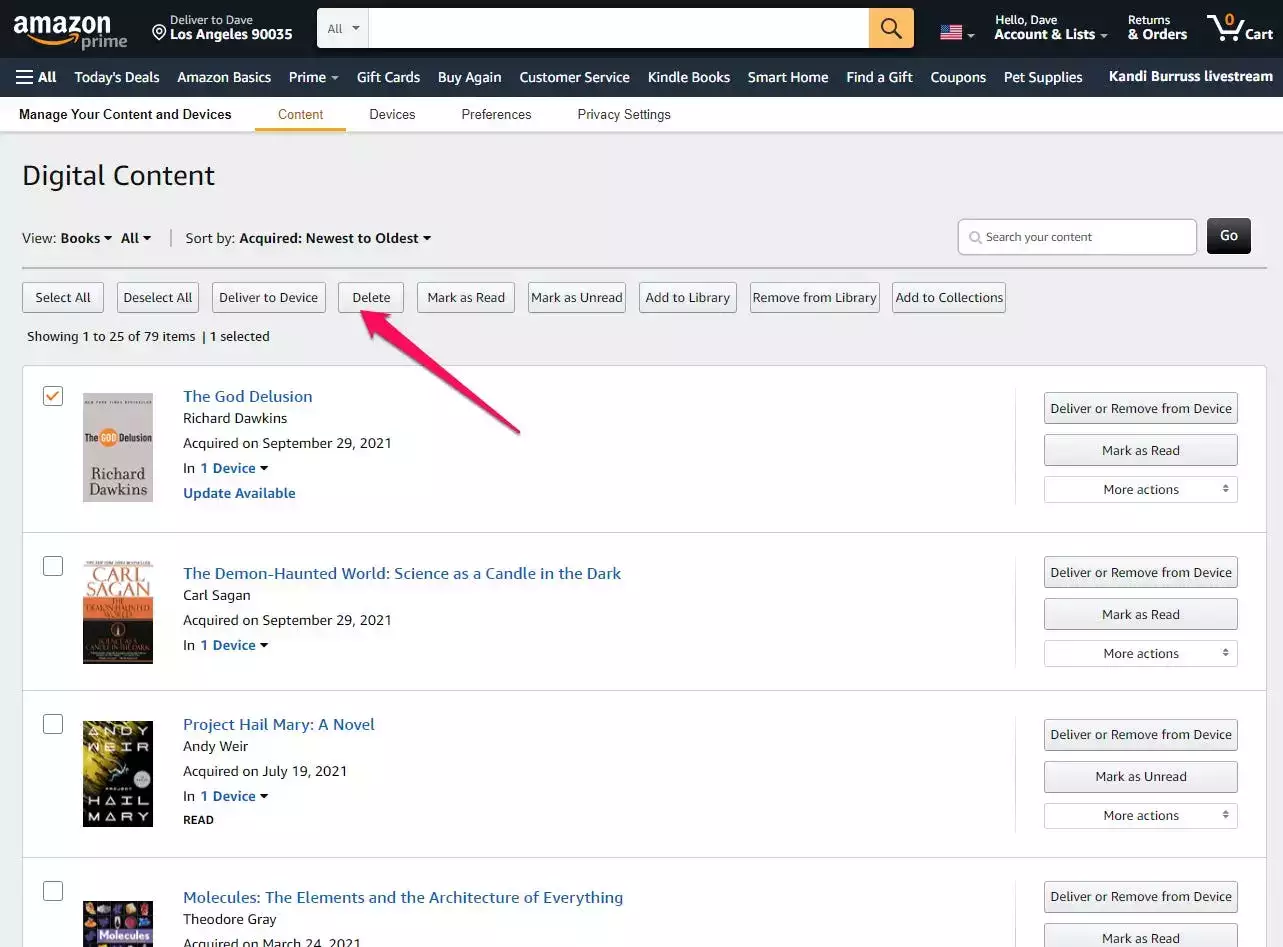The image size is (1283, 947).
Task: Open the Prime nav menu
Action: point(313,77)
